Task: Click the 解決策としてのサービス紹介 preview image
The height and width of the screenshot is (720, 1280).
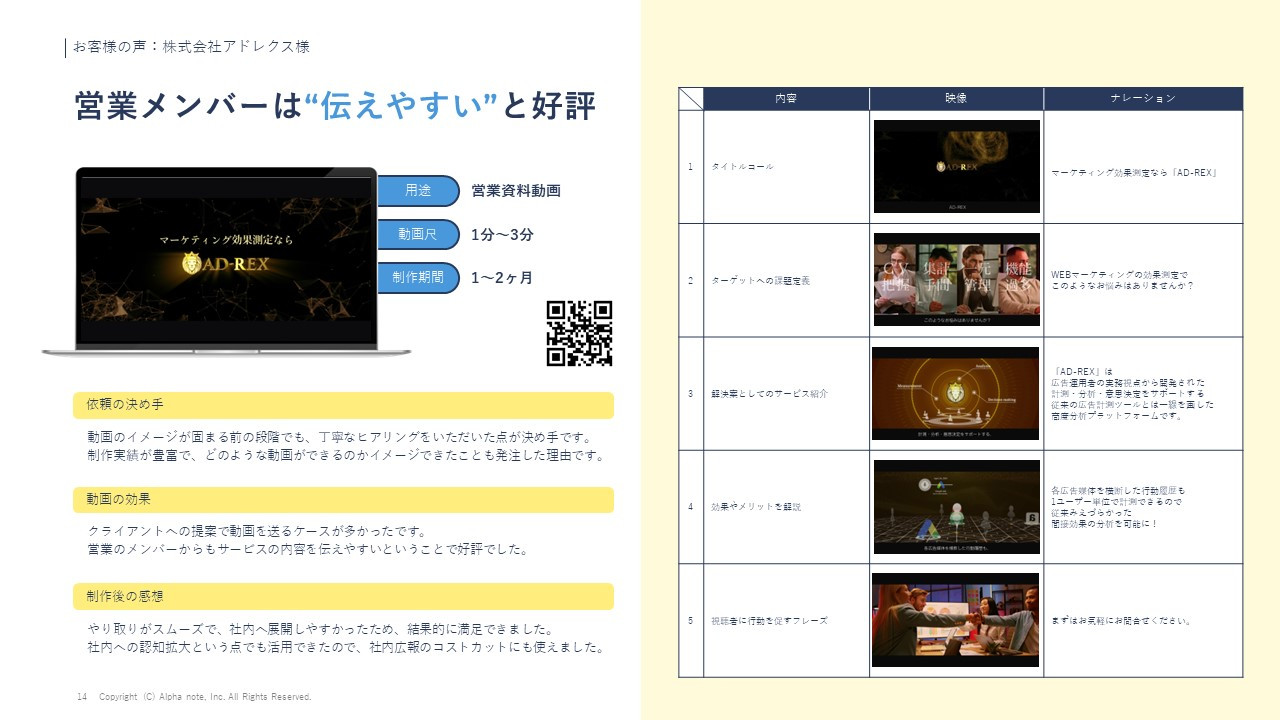Action: (955, 393)
